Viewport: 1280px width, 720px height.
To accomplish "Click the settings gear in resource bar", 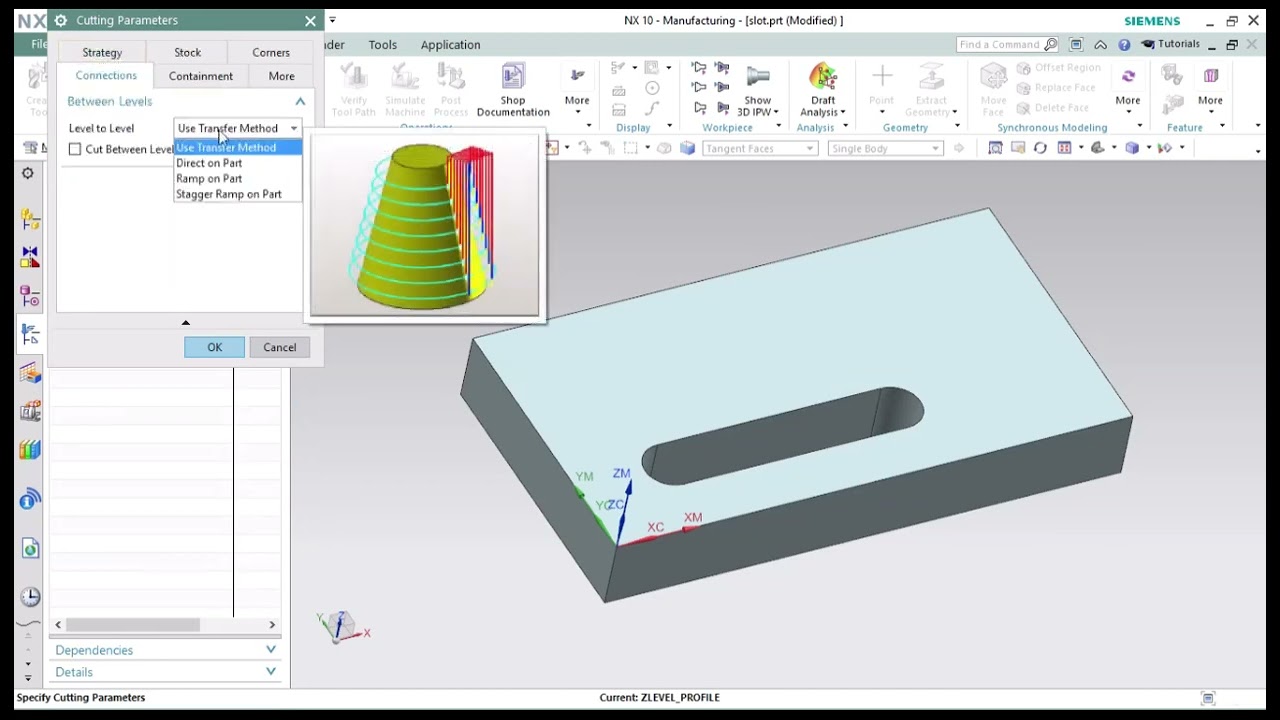I will click(28, 173).
